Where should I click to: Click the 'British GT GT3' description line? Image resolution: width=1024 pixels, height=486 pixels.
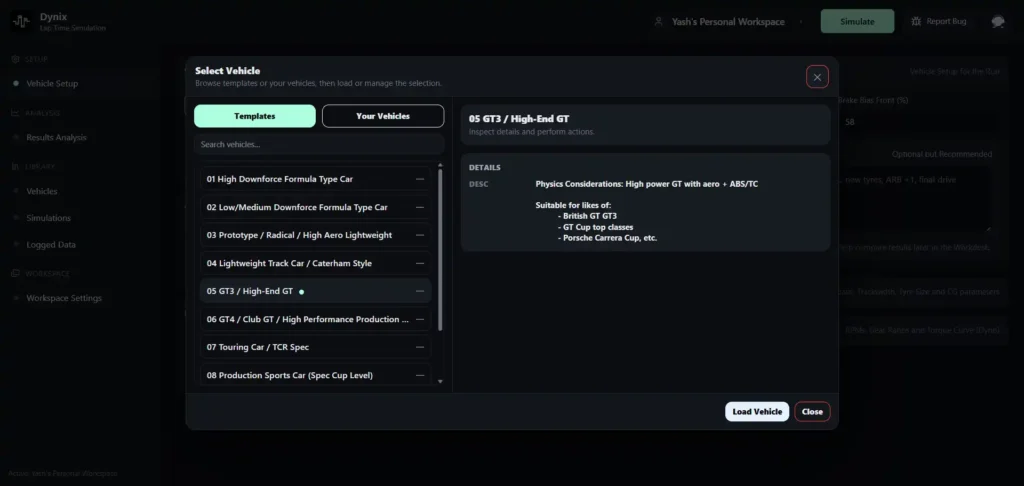point(590,216)
